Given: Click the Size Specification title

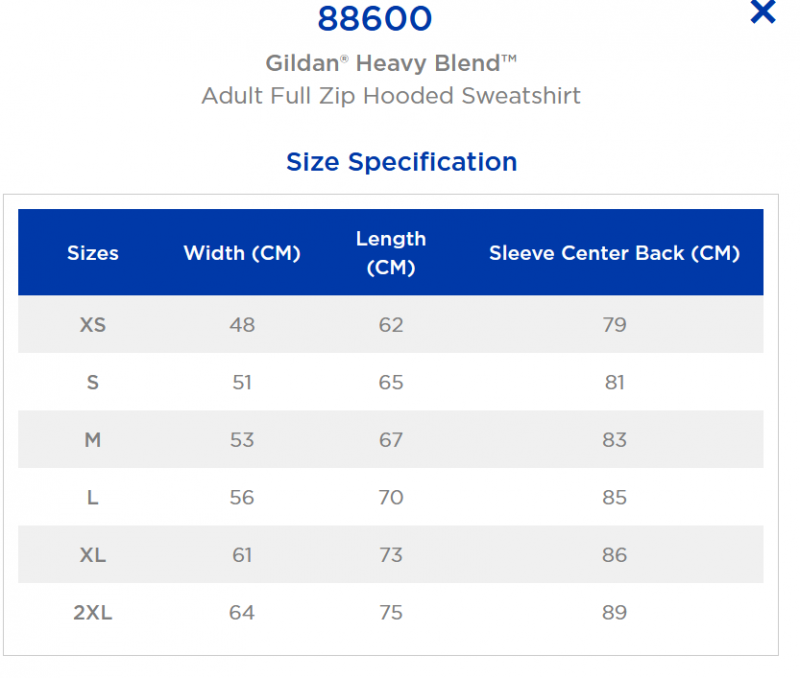Looking at the screenshot, I should [x=402, y=162].
